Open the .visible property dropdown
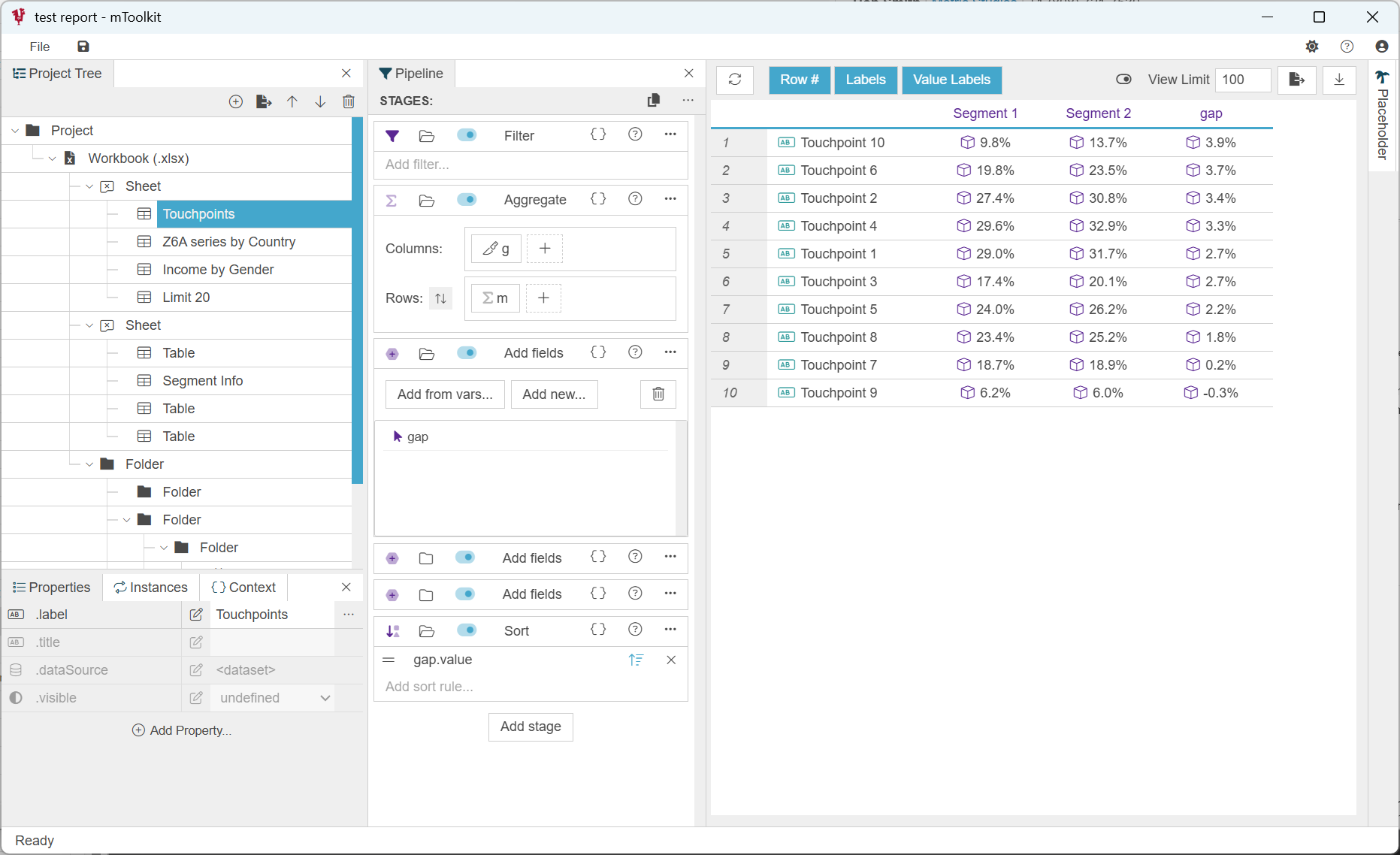Screen dimensions: 1400x855 [x=325, y=698]
